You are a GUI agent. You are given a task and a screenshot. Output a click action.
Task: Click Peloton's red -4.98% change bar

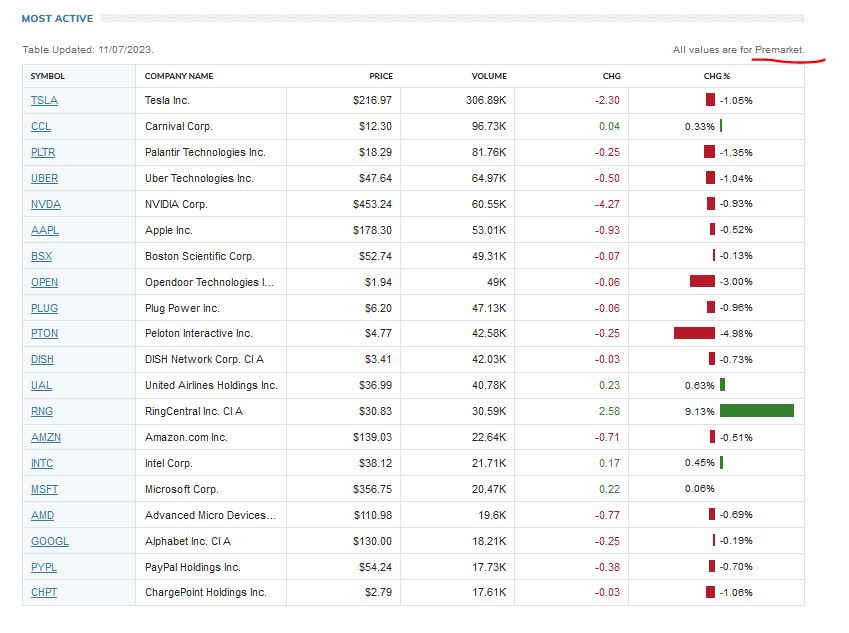[x=694, y=333]
